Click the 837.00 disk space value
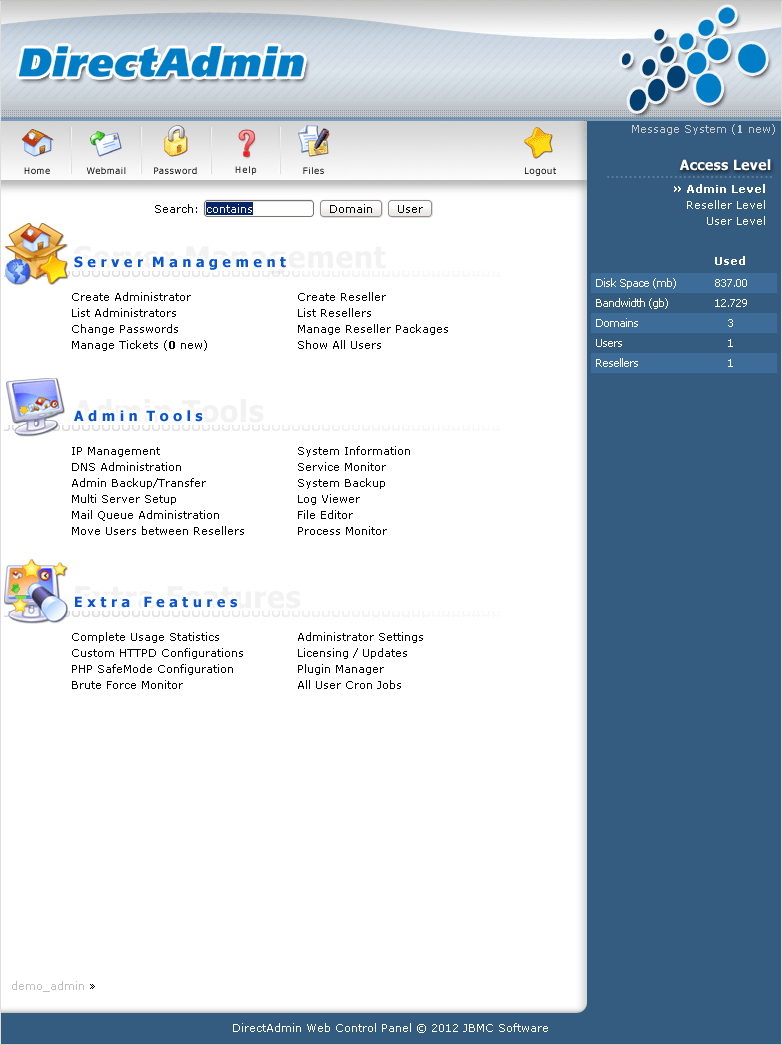This screenshot has height=1045, width=782. (x=731, y=283)
